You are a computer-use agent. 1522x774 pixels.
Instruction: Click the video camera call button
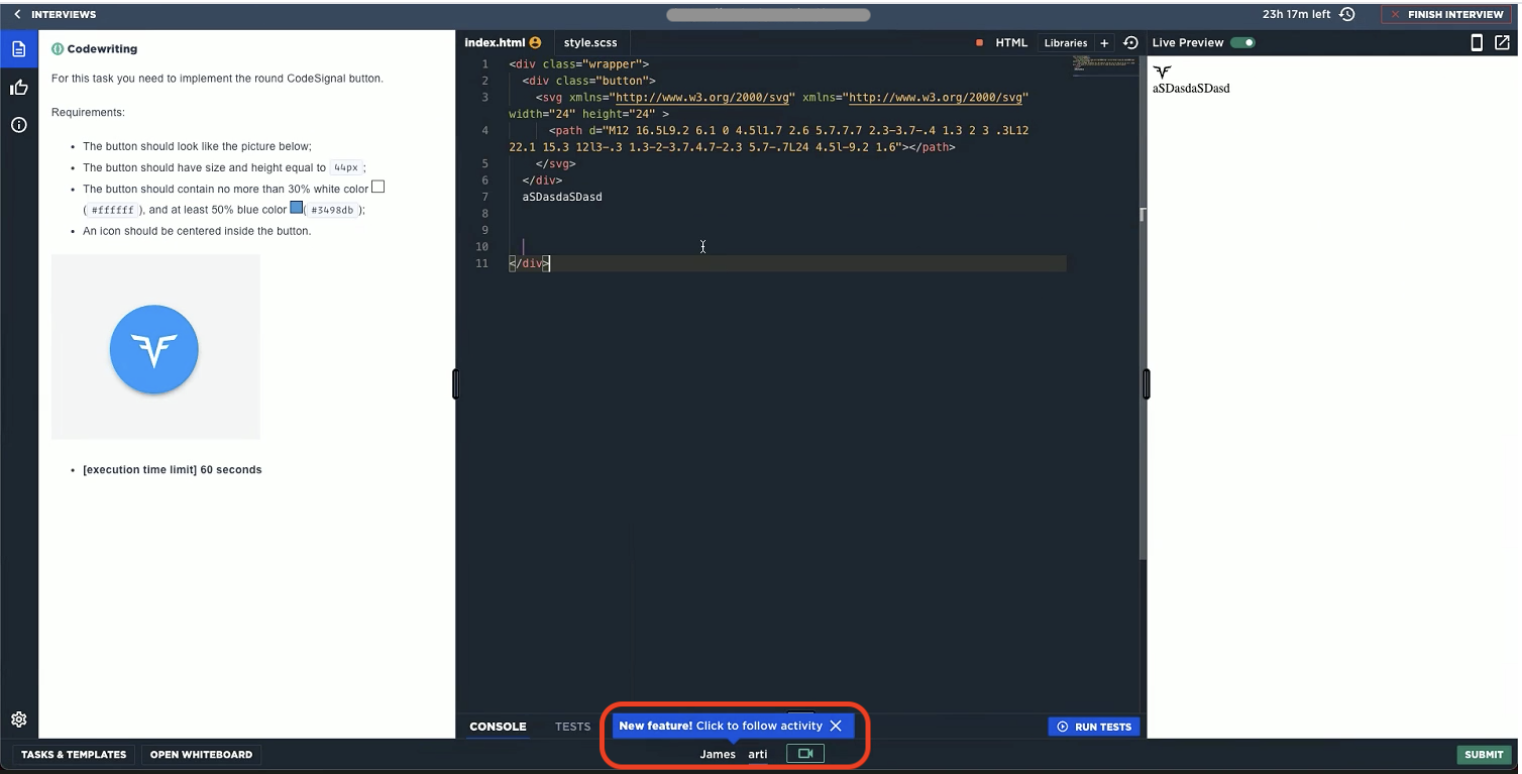805,753
